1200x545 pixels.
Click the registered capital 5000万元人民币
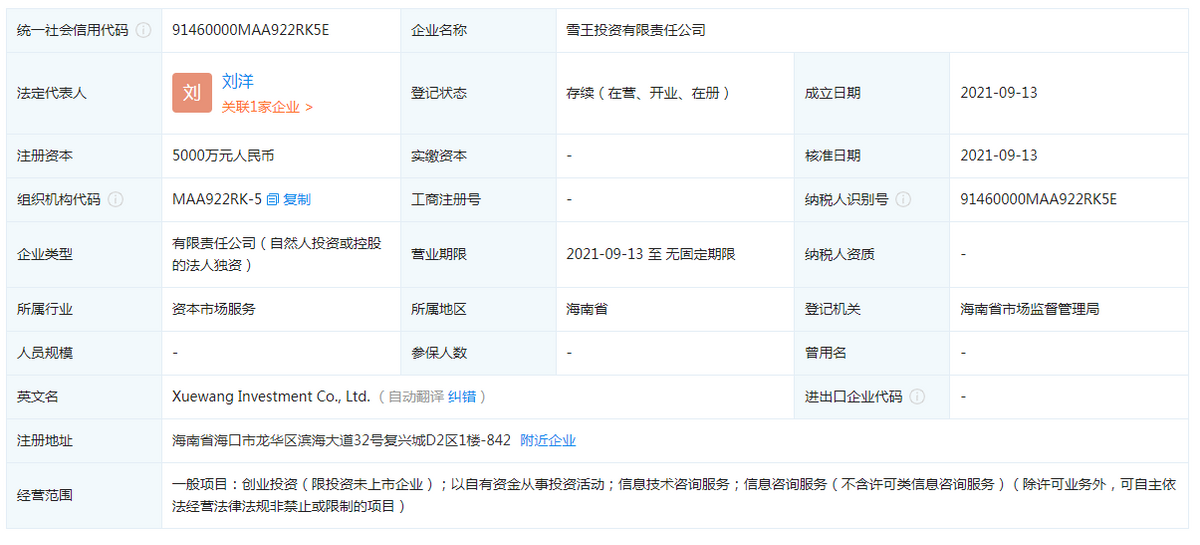(223, 156)
